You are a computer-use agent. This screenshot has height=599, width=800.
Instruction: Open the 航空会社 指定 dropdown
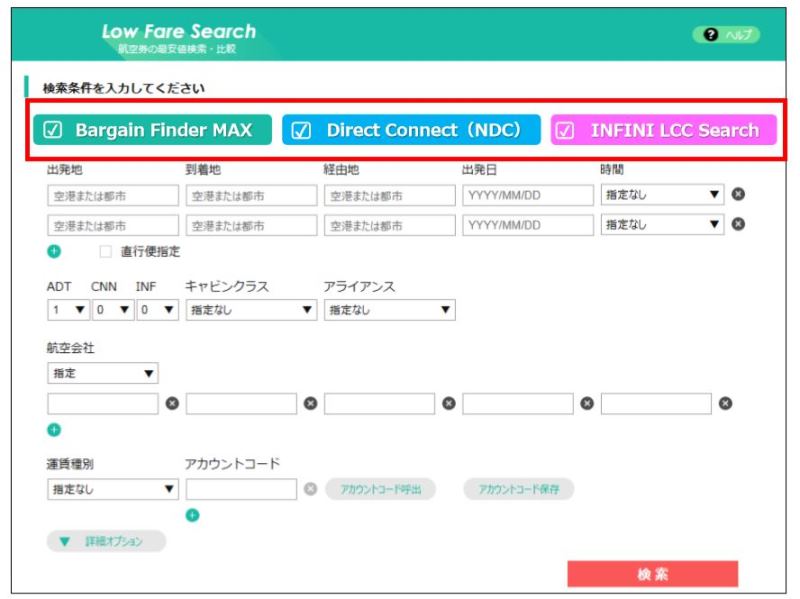point(103,373)
